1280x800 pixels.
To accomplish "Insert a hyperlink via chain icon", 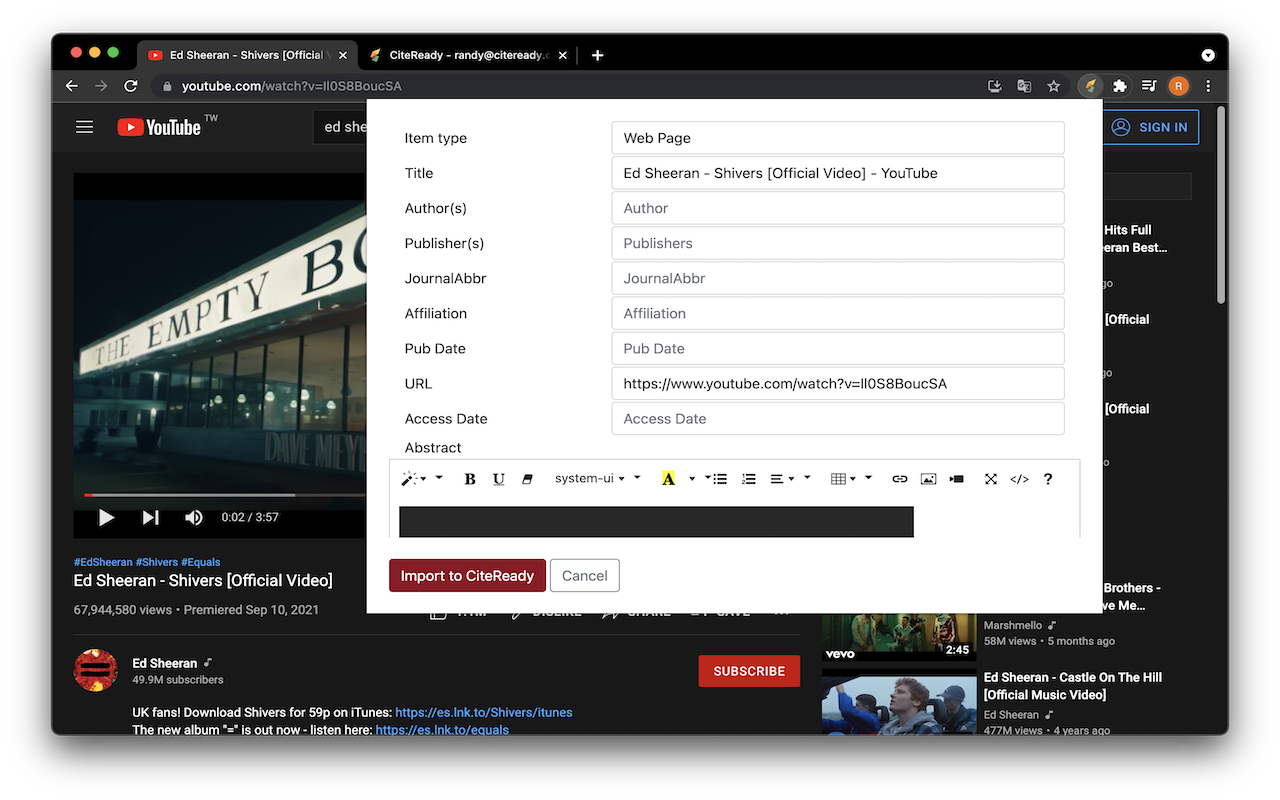I will coord(900,479).
